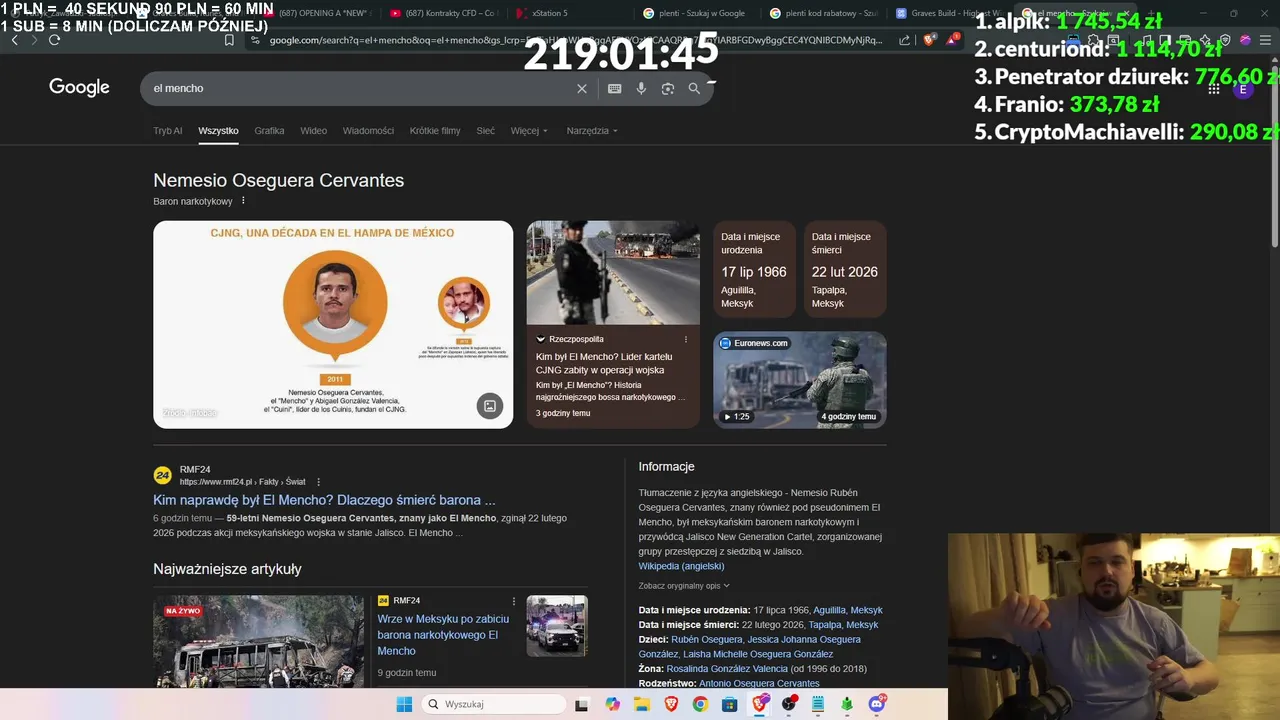Launch Google Chrome from the taskbar

pyautogui.click(x=700, y=704)
